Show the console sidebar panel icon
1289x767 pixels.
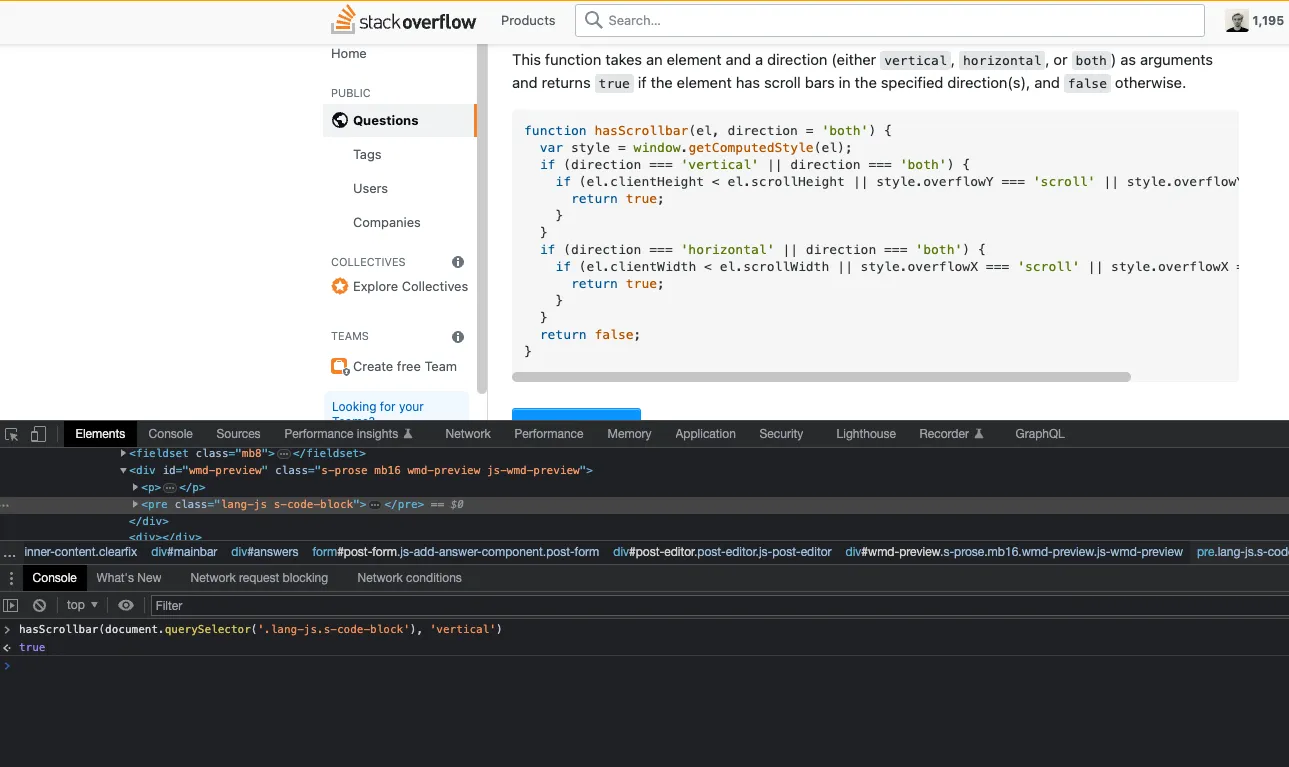(11, 605)
